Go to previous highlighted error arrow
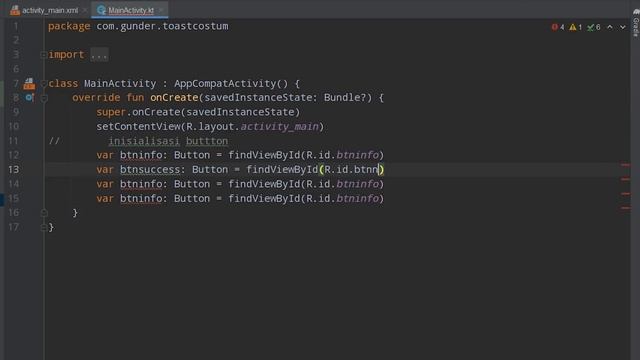This screenshot has width=640, height=360. point(610,27)
